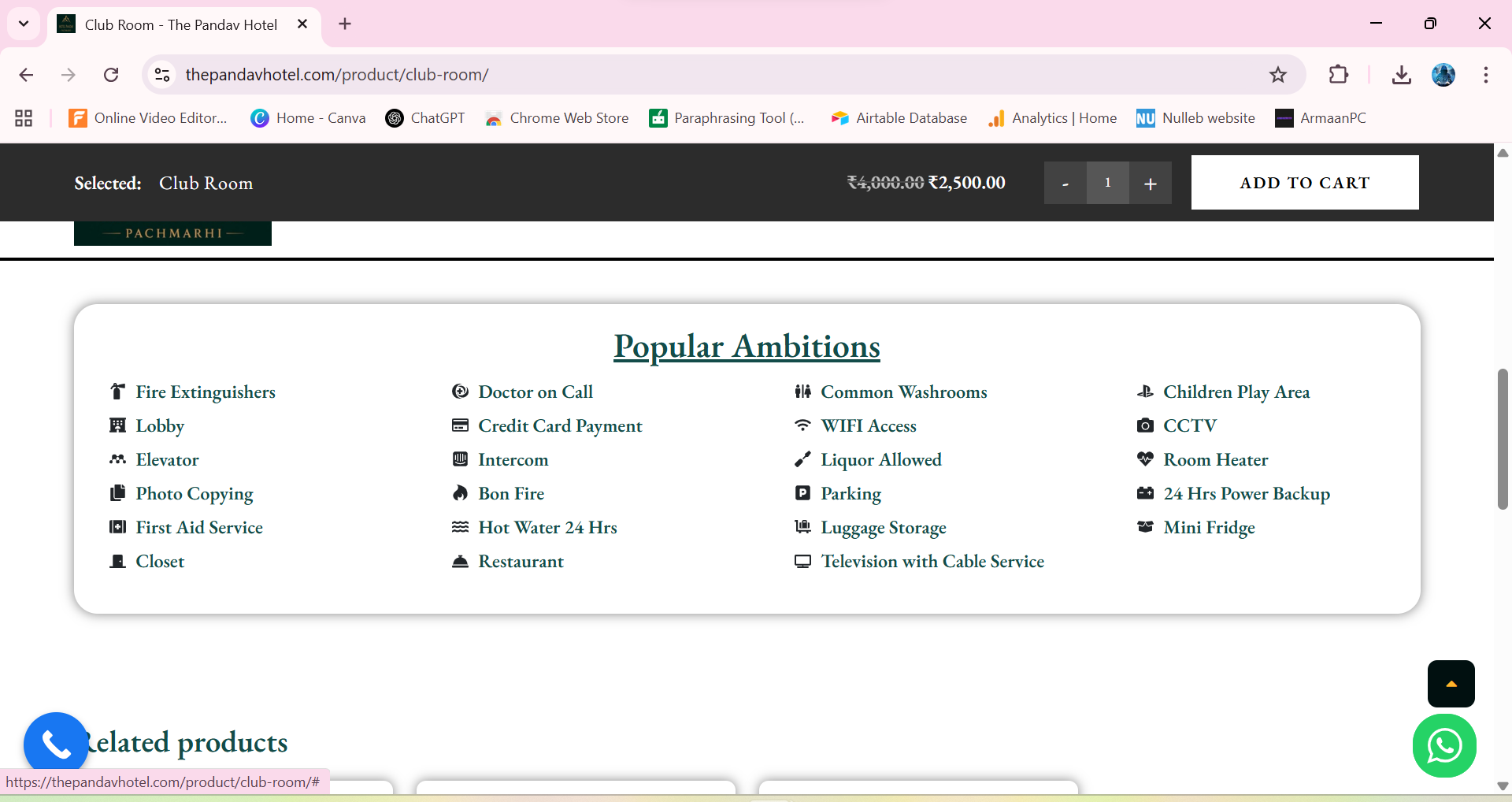Click the scroll-to-top arrow button
Screen dimensions: 1512x802
pos(1451,684)
